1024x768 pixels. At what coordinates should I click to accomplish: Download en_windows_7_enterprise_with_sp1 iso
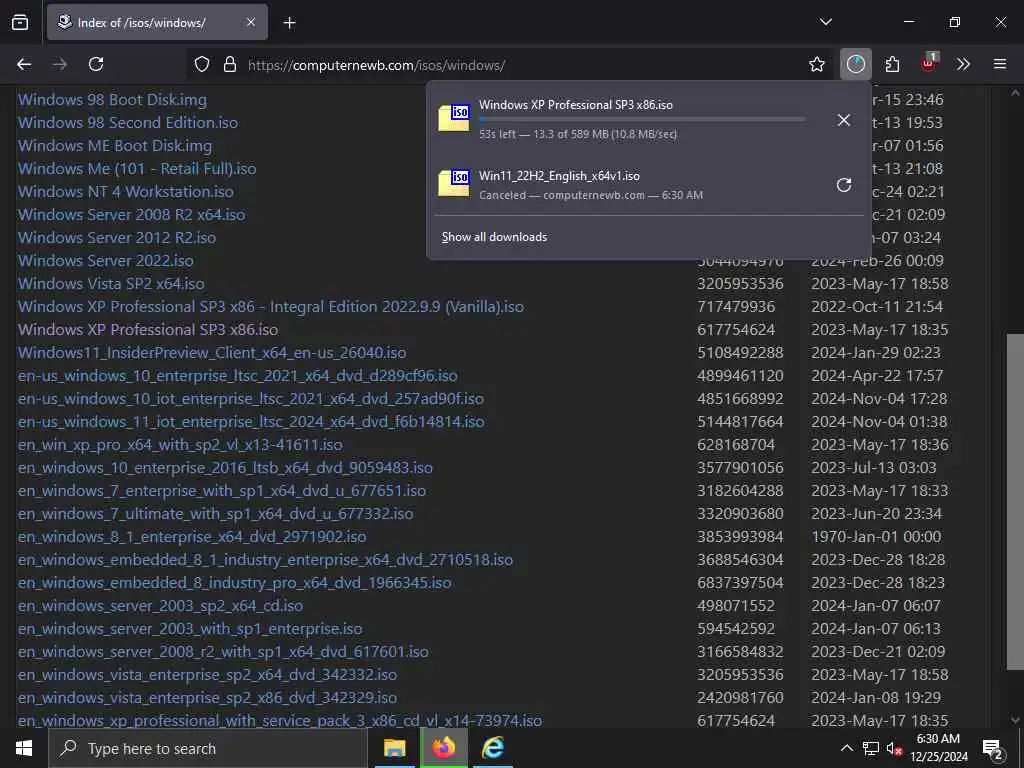(222, 490)
